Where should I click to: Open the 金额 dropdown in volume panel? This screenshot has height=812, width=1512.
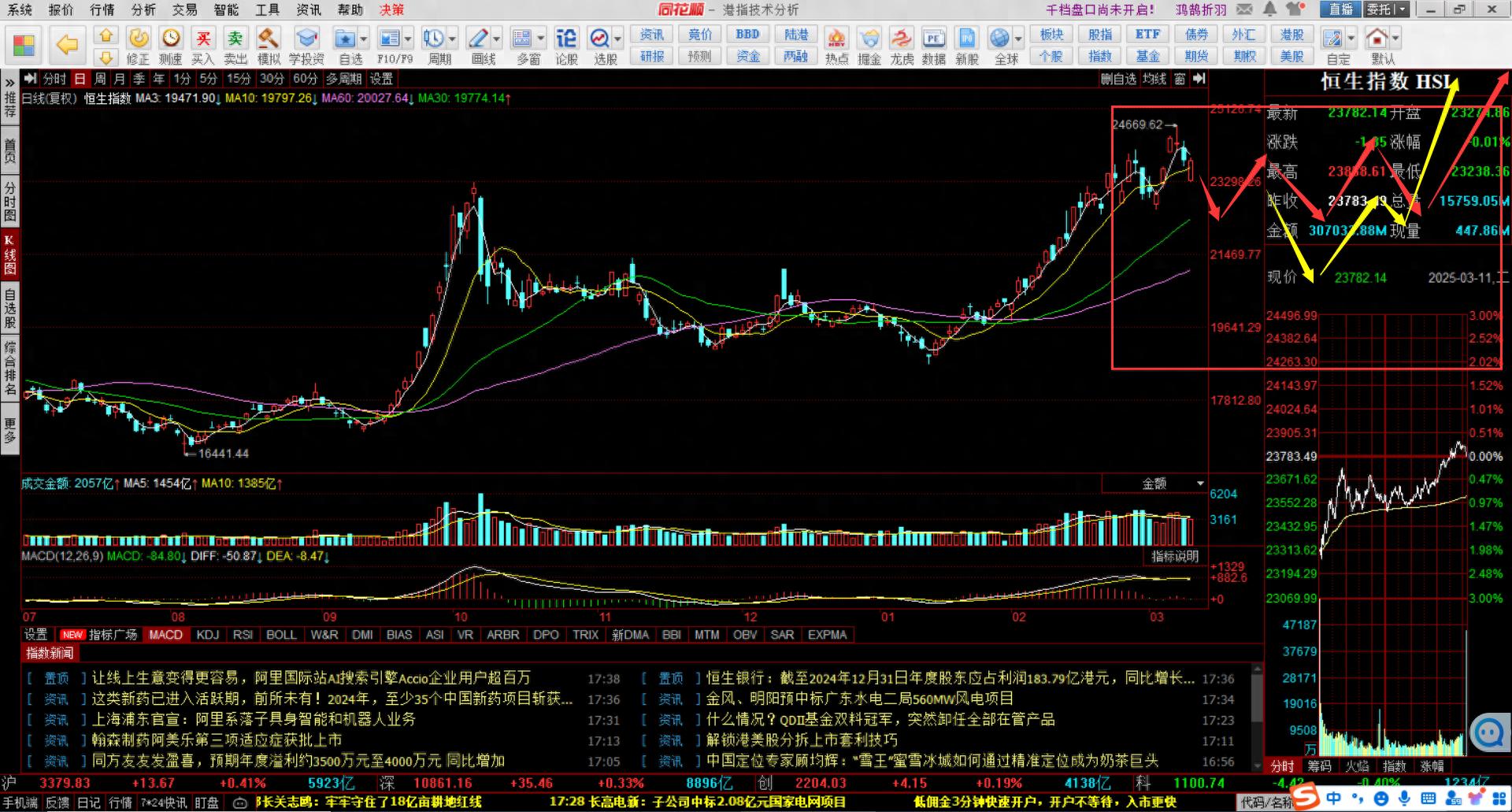click(1200, 484)
